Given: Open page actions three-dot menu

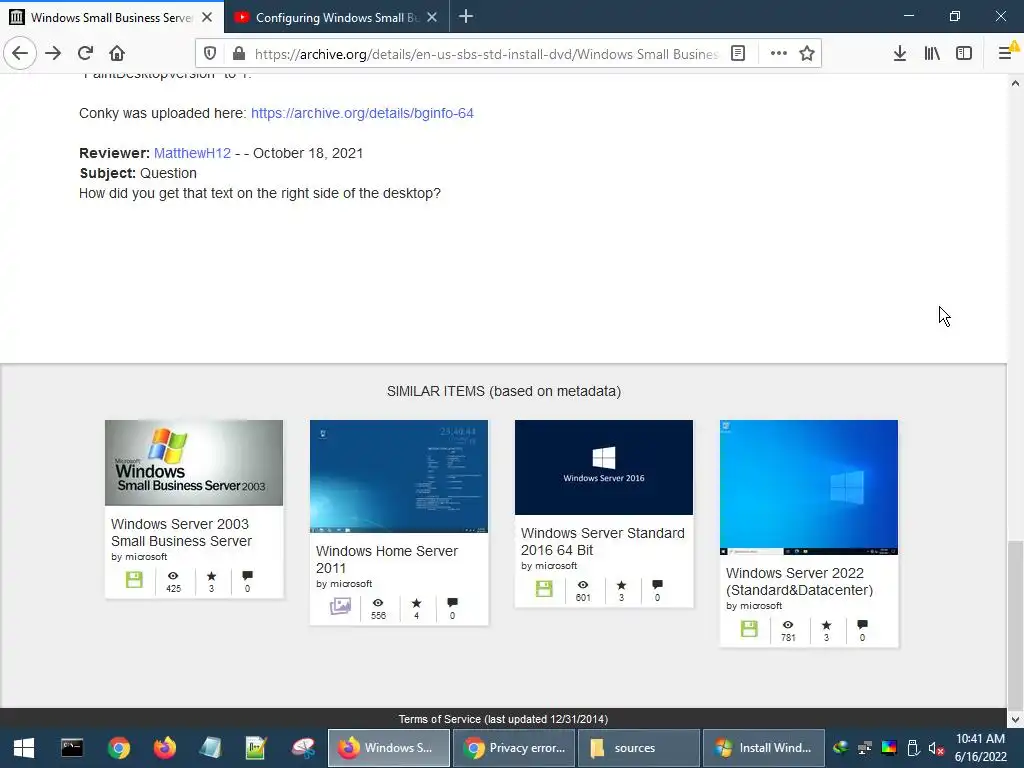Looking at the screenshot, I should coord(778,54).
